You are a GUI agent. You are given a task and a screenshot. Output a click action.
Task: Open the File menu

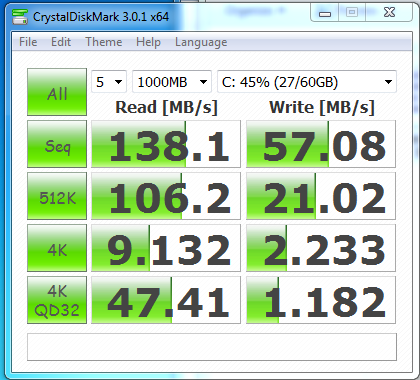tap(28, 42)
